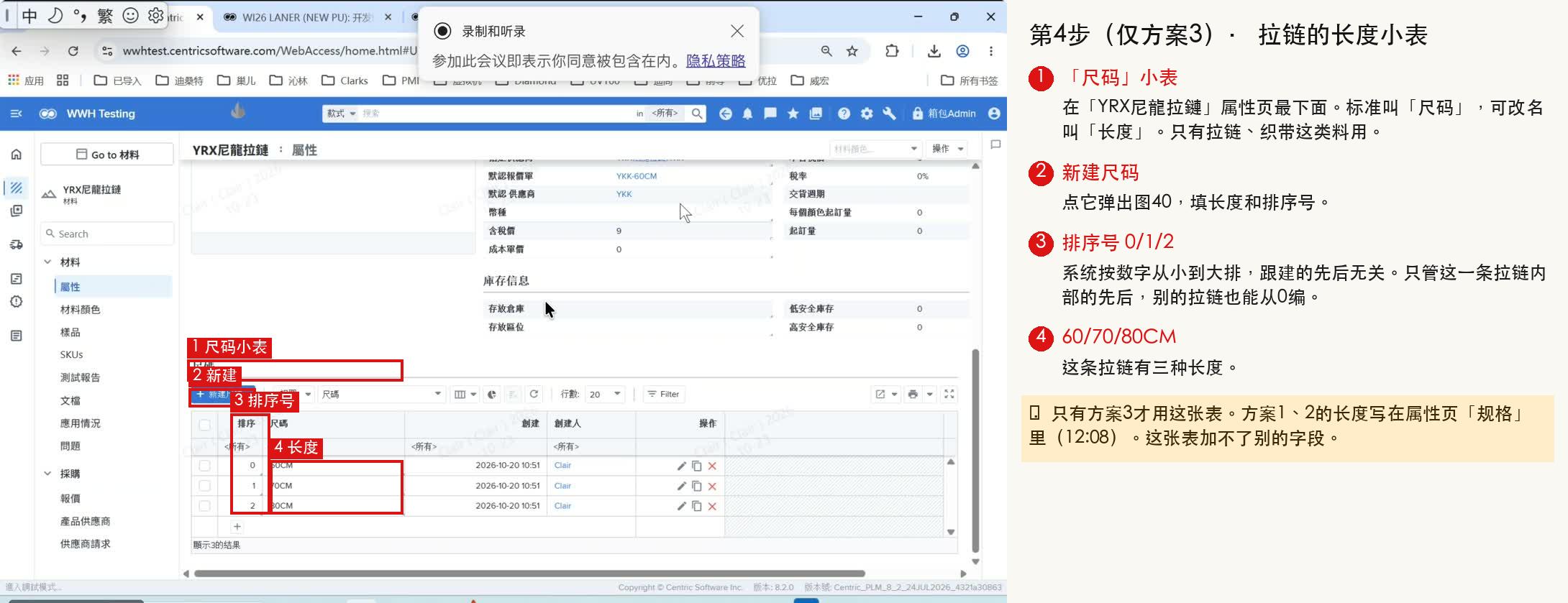Open the YKK-60CM quote link
1568x603 pixels.
637,176
